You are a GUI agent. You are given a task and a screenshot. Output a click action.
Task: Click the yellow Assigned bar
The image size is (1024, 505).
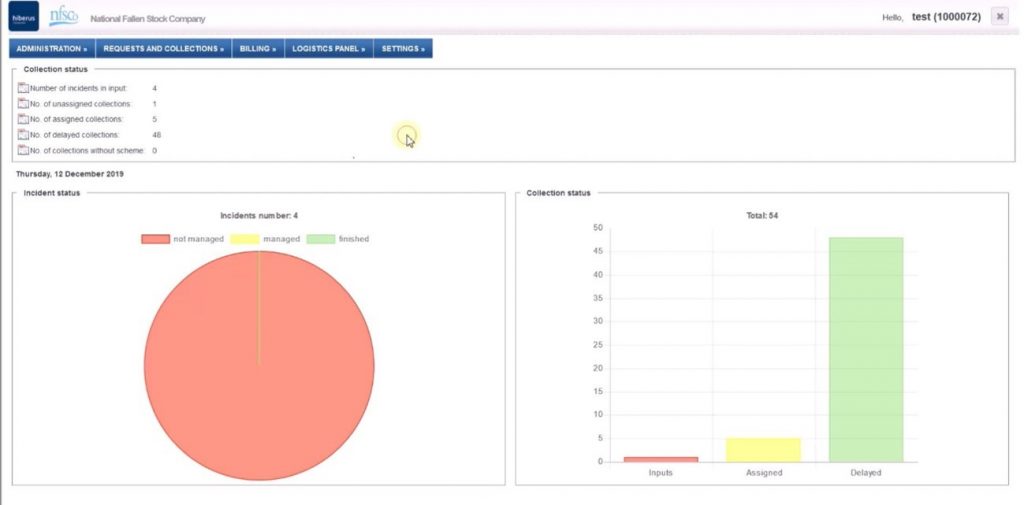click(x=763, y=450)
